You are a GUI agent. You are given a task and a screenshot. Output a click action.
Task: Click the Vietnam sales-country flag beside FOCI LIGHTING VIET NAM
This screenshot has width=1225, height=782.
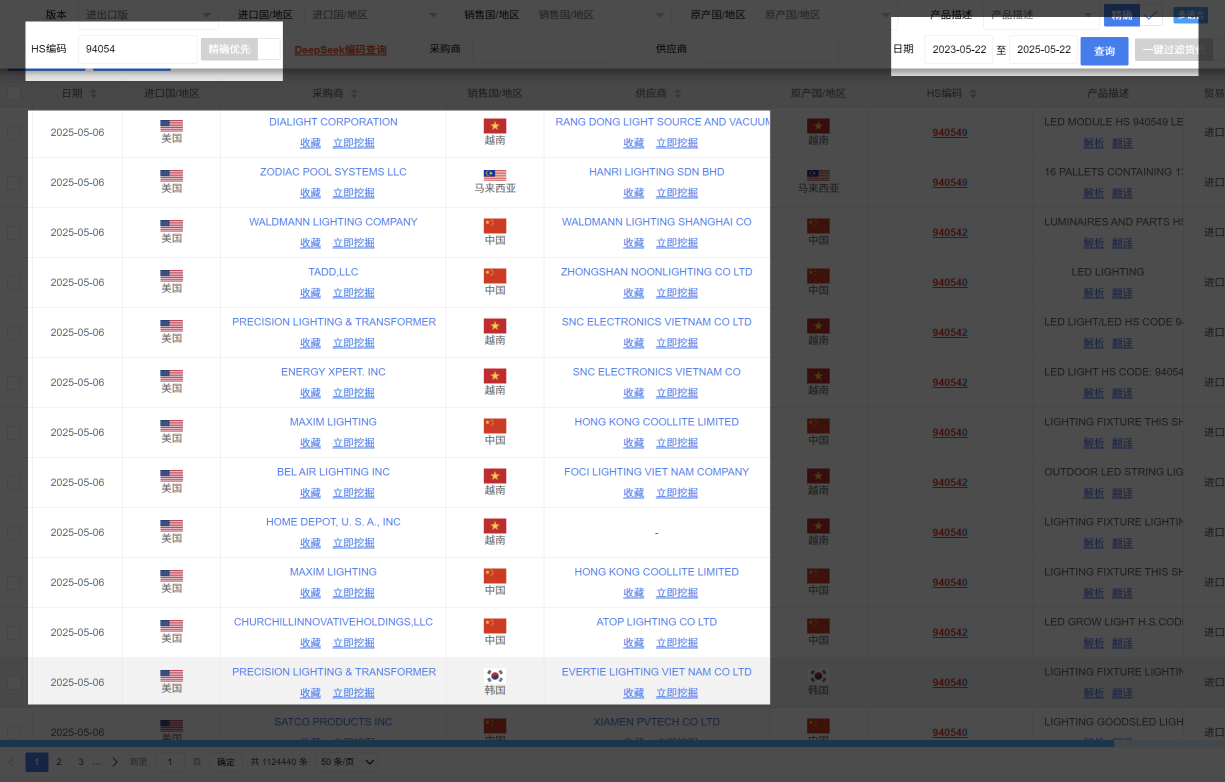495,476
